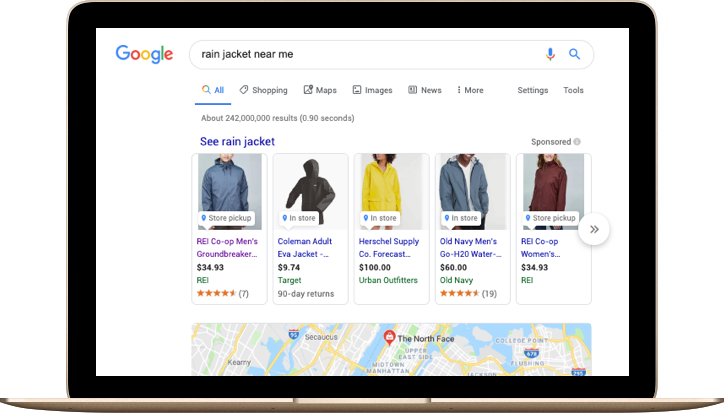Open the Images tab
This screenshot has height=413, width=724.
tap(372, 90)
